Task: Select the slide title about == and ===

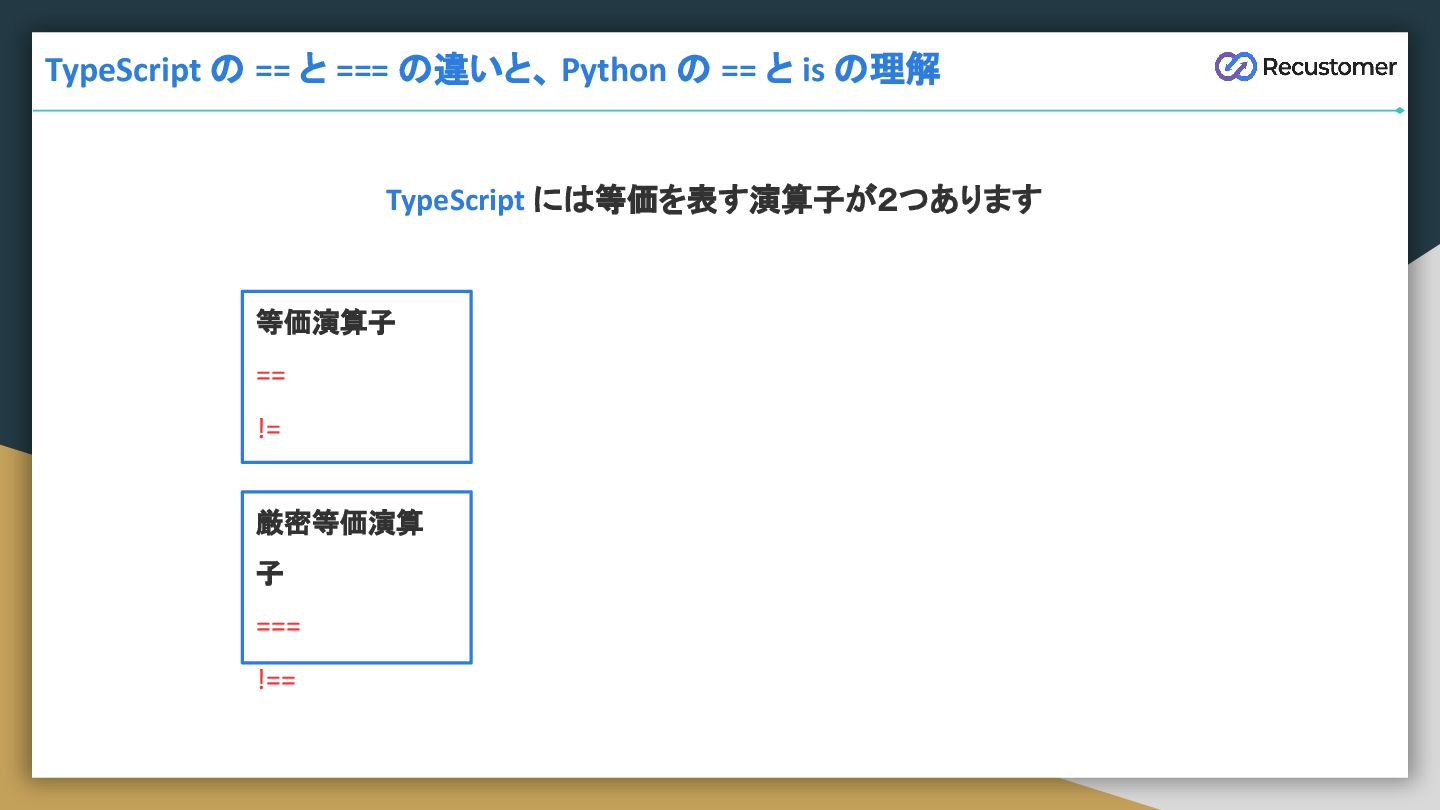Action: (x=492, y=70)
